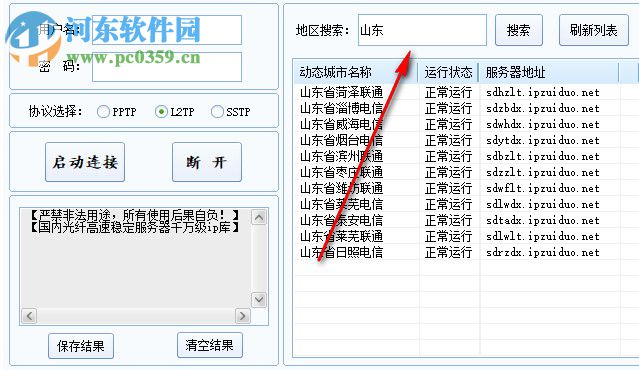Click server address sdwhdx.ipzuiduo.net
The height and width of the screenshot is (370, 639).
pyautogui.click(x=543, y=124)
